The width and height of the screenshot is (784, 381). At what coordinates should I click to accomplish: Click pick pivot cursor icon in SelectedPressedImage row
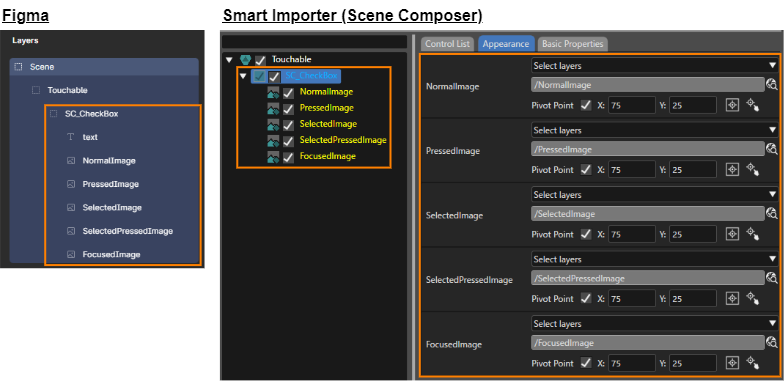[753, 298]
